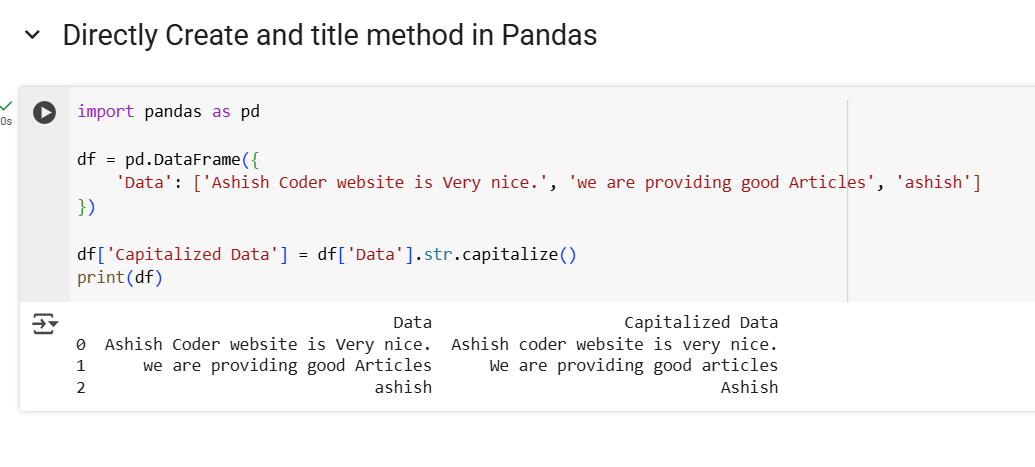Collapse the 'Directly Create and title method' section

[x=33, y=36]
